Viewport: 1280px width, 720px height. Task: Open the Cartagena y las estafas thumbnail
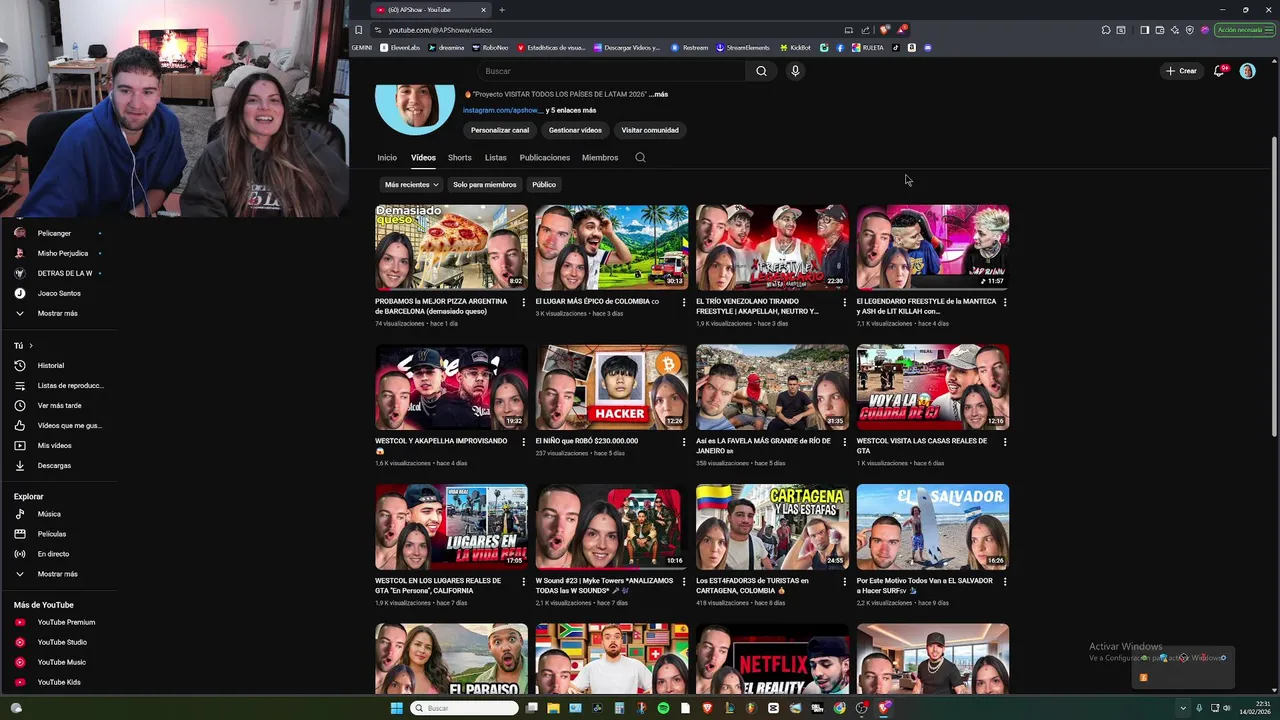[772, 527]
